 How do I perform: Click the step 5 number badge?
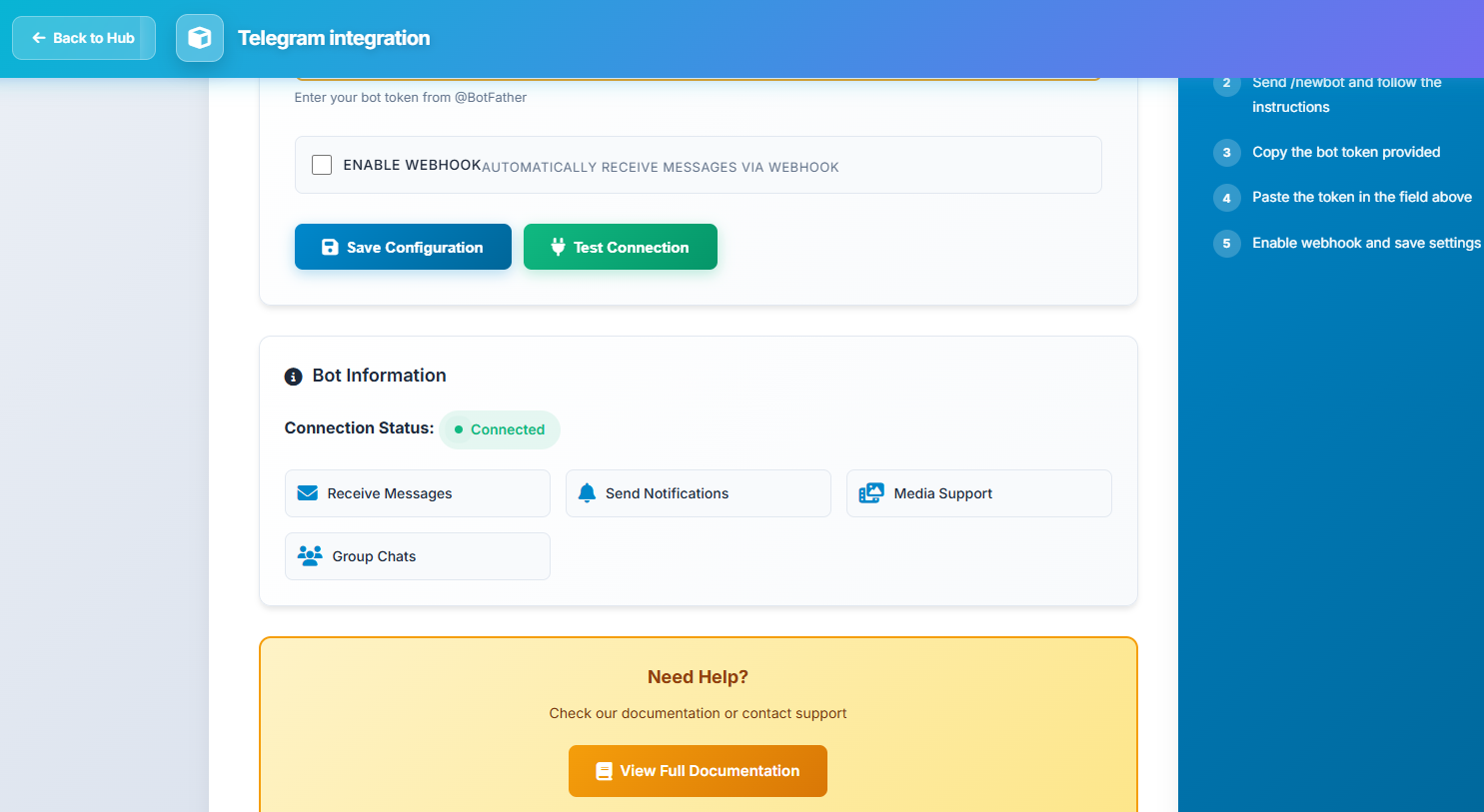coord(1226,244)
